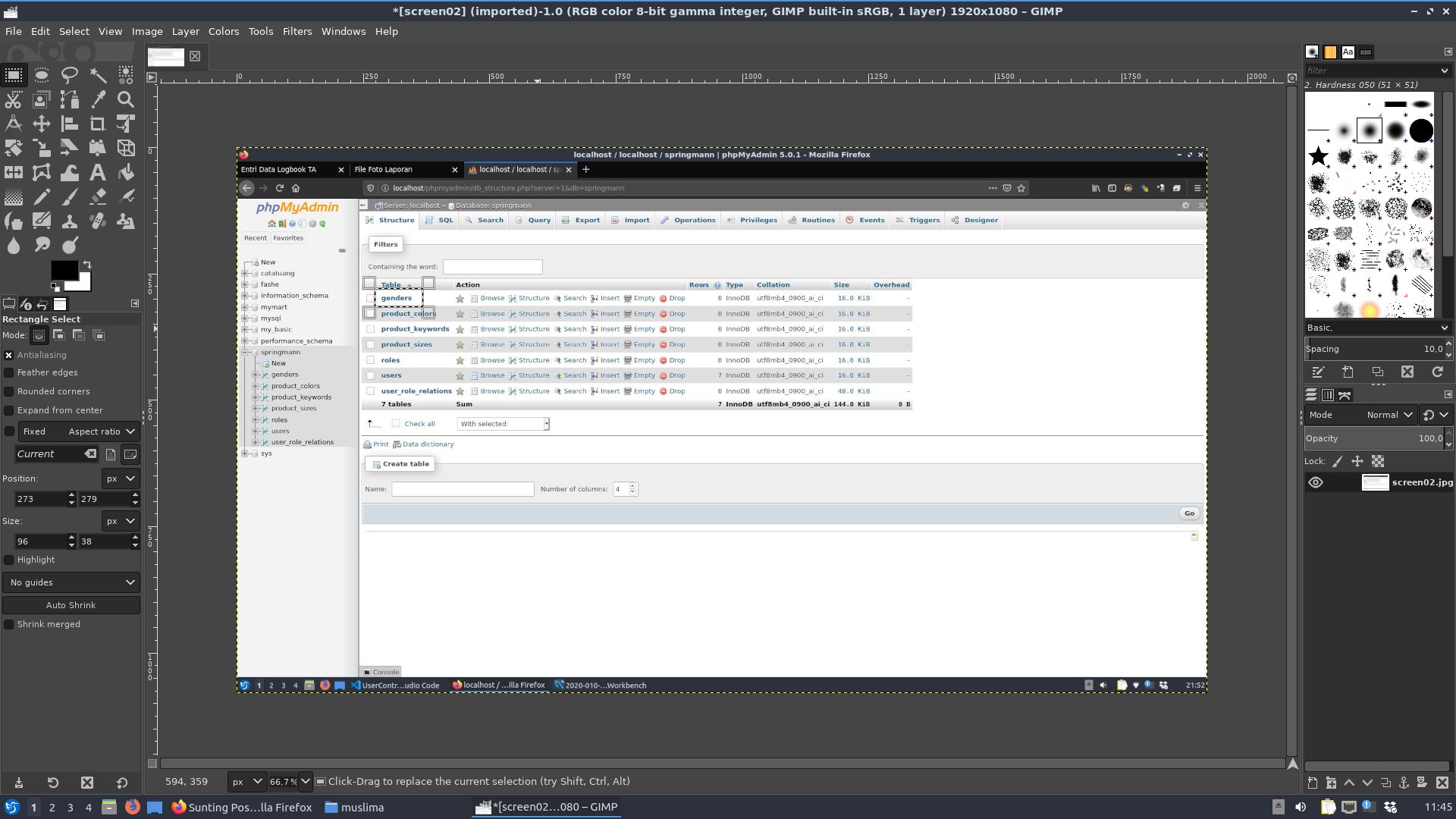Hide the screen02.jpg layer eye

click(1316, 482)
